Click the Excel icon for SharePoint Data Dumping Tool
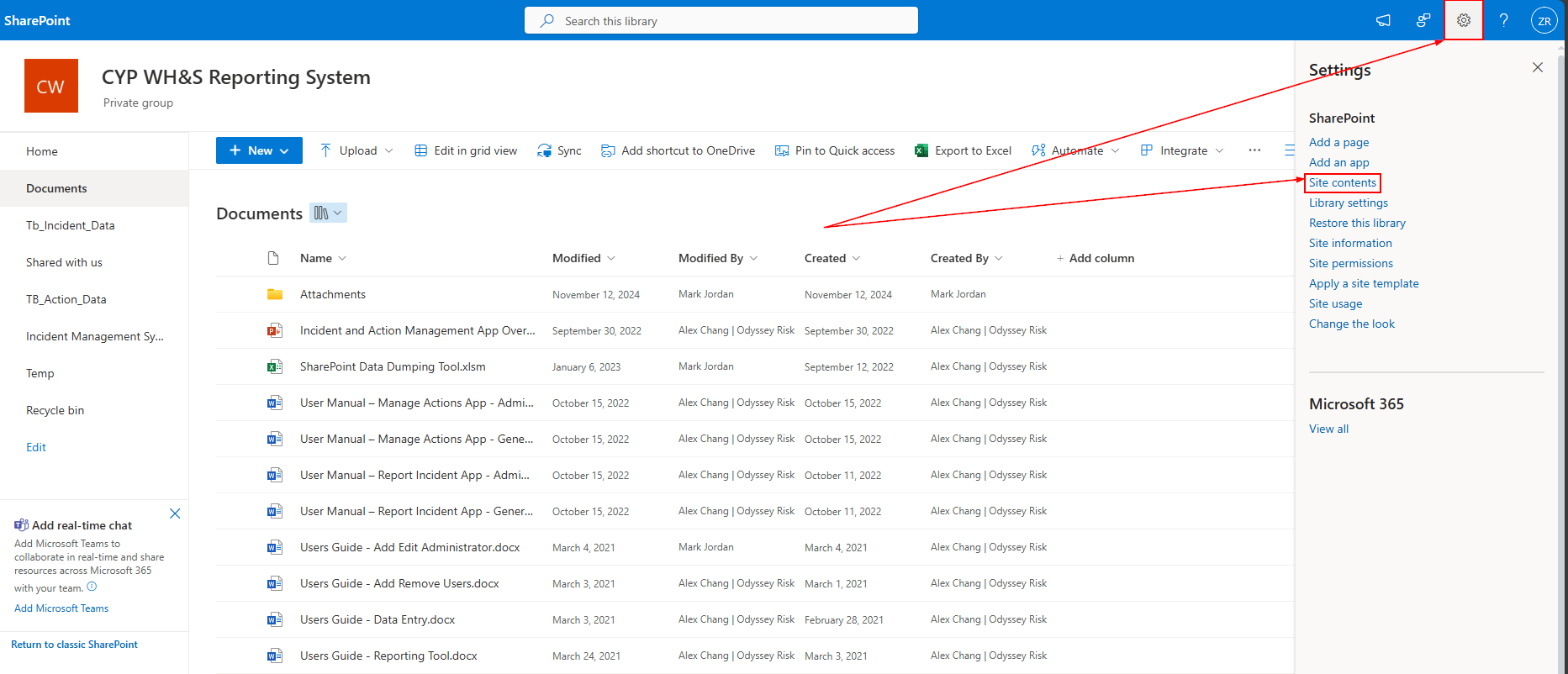Screen dimensions: 1568x674 pos(274,366)
